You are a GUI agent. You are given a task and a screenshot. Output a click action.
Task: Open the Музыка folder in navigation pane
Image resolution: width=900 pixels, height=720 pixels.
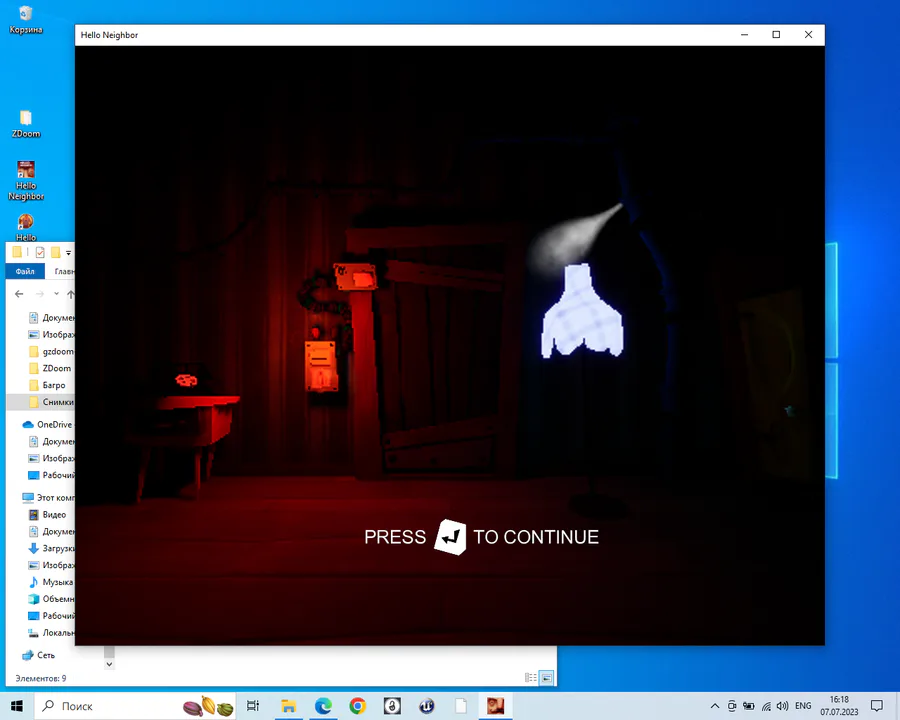click(51, 582)
